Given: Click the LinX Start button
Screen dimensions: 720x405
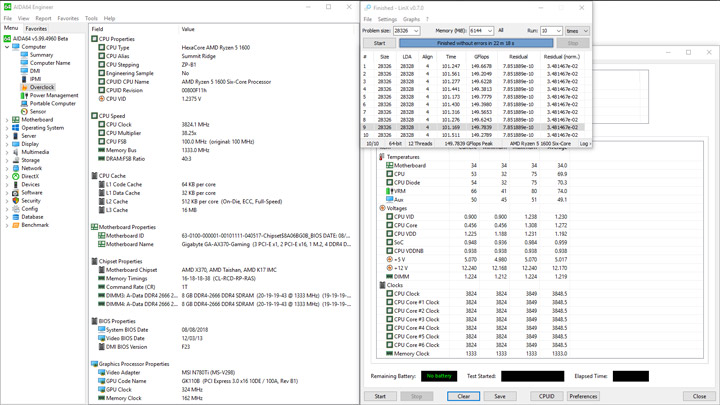Looking at the screenshot, I should [379, 43].
